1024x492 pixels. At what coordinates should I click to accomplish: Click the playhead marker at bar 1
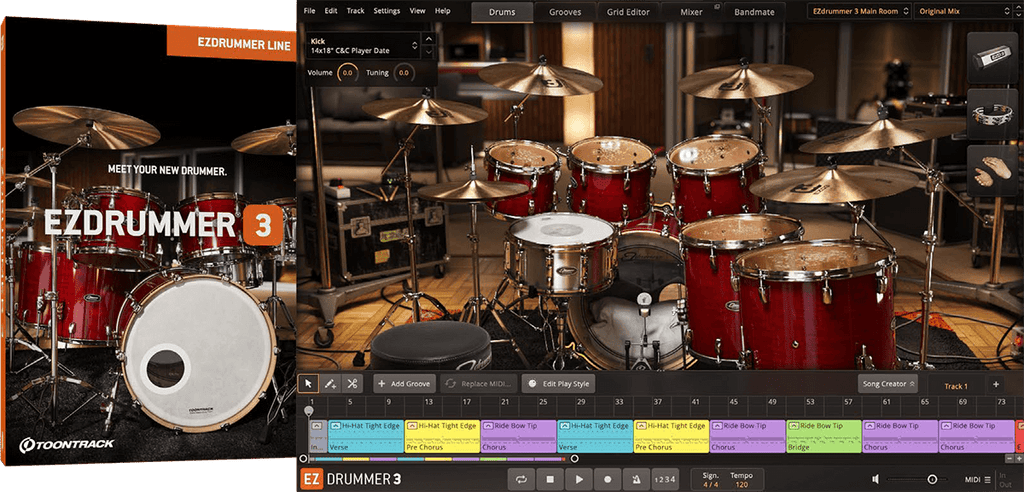[308, 410]
